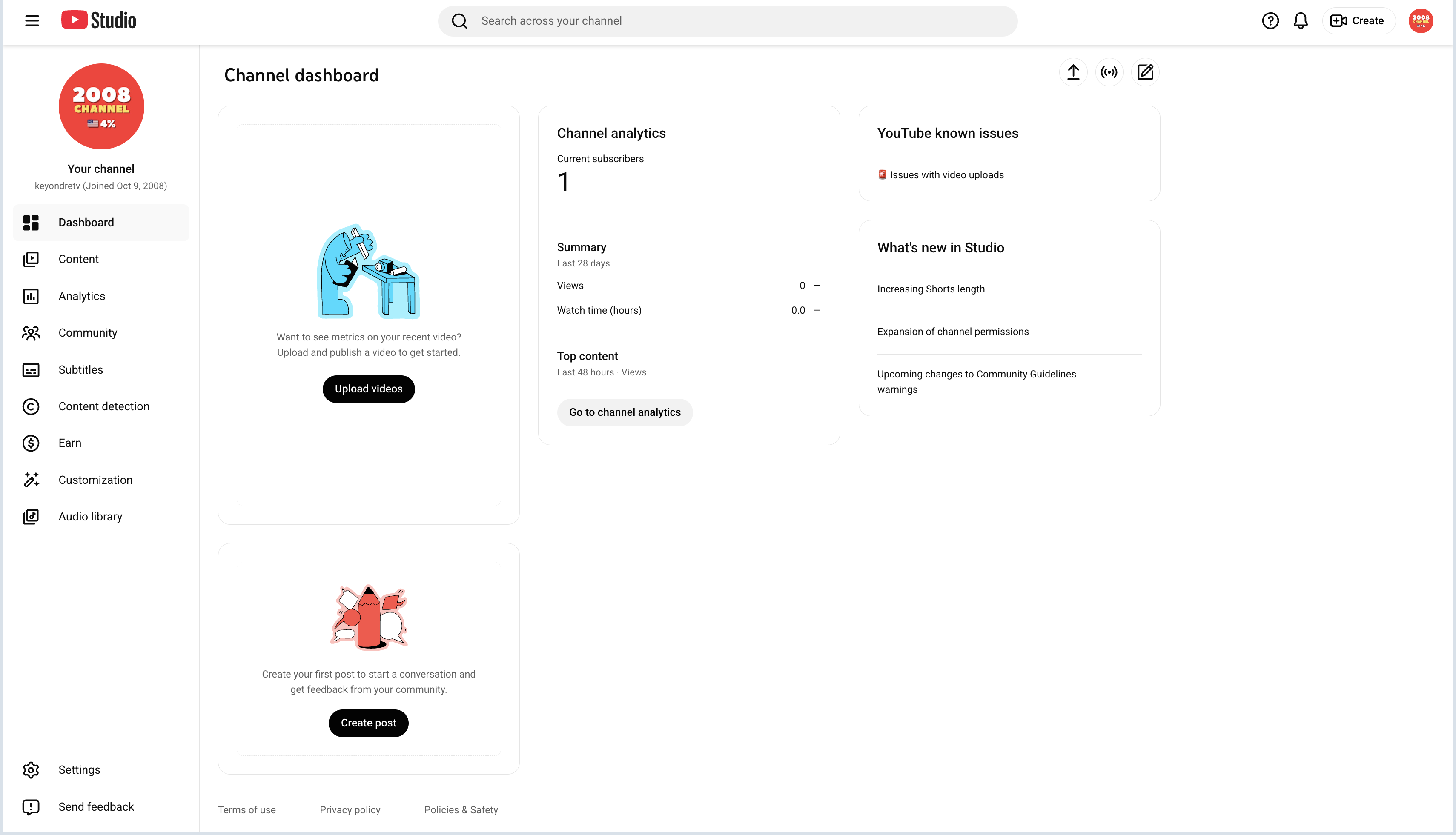Click the blue microscope illustration
This screenshot has width=1456, height=835.
(x=368, y=271)
